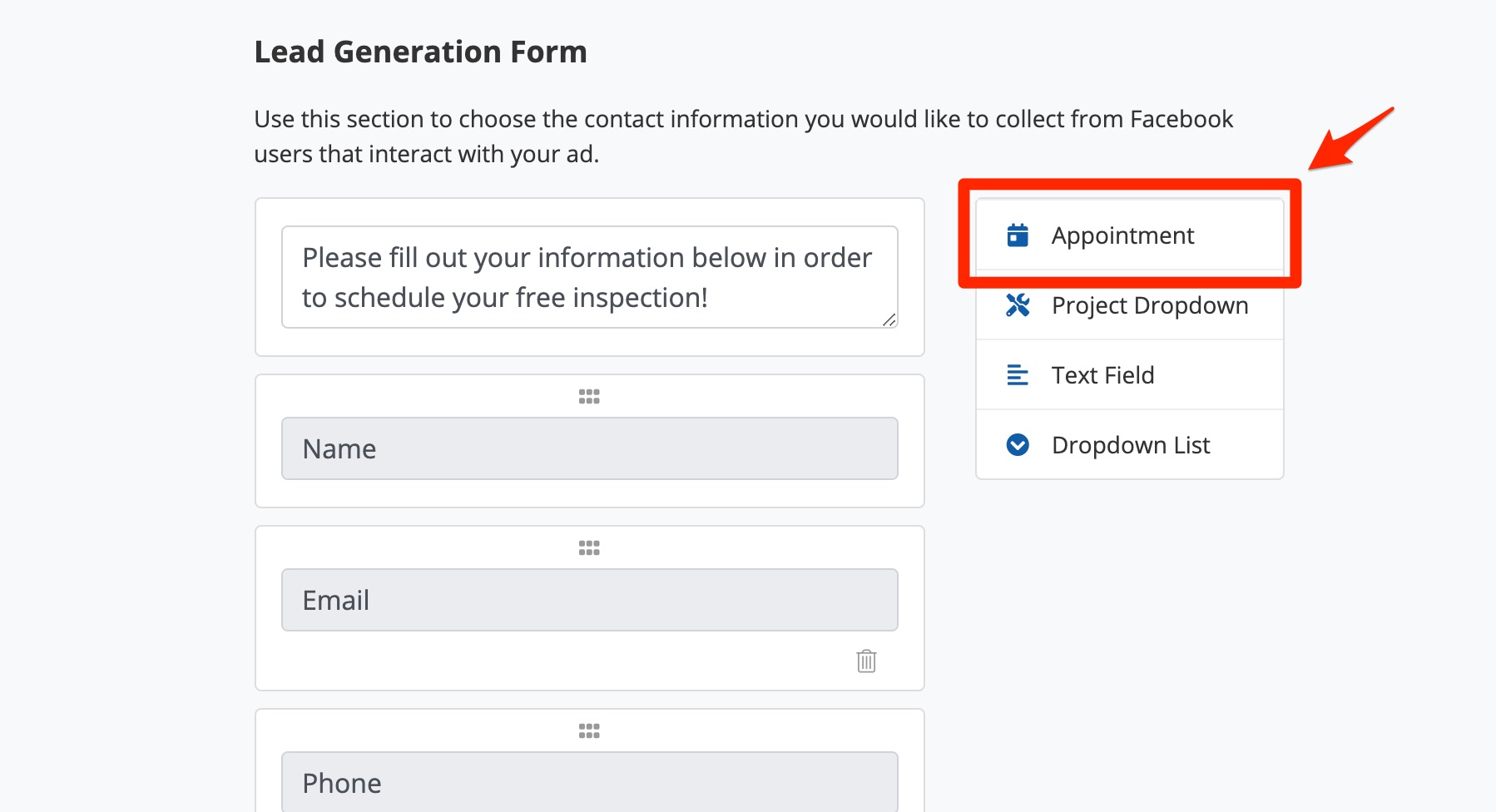
Task: Click into the Name input field
Action: click(x=589, y=448)
